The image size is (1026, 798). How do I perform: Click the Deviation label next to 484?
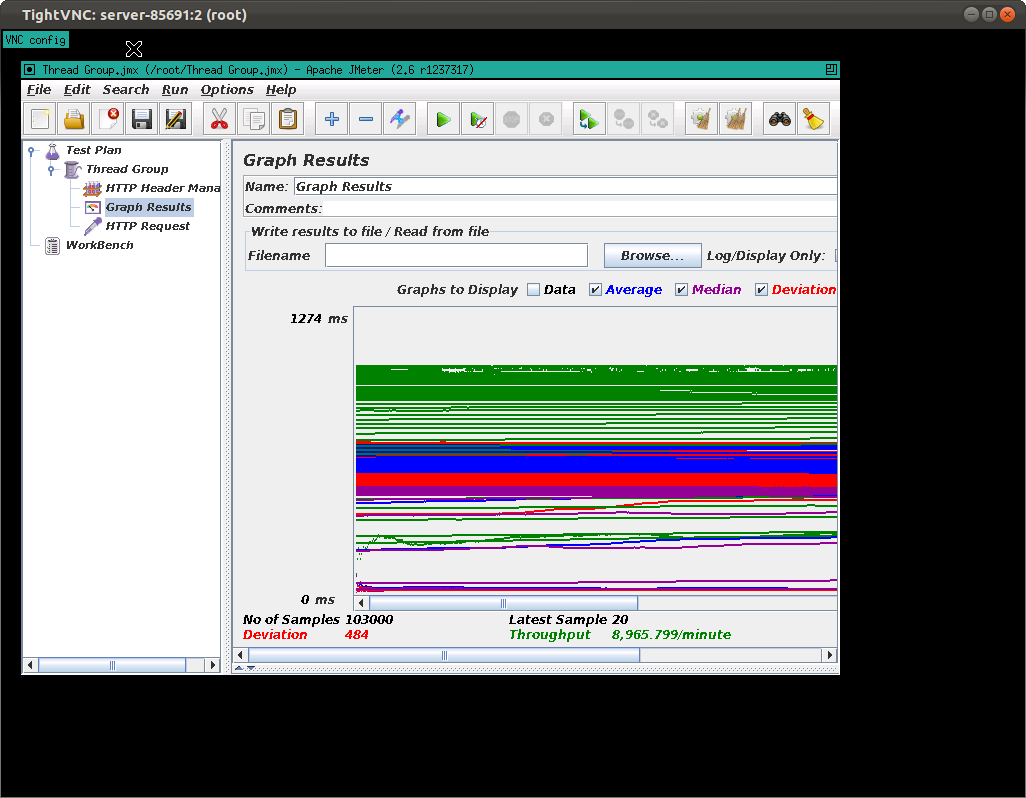[275, 634]
